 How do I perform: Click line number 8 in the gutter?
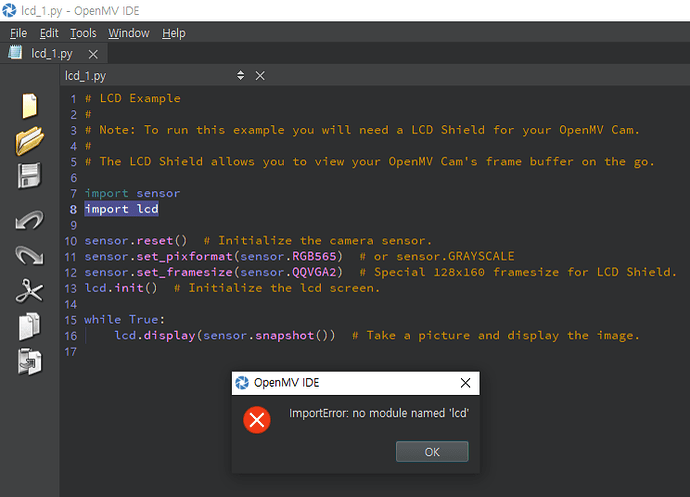pos(73,210)
